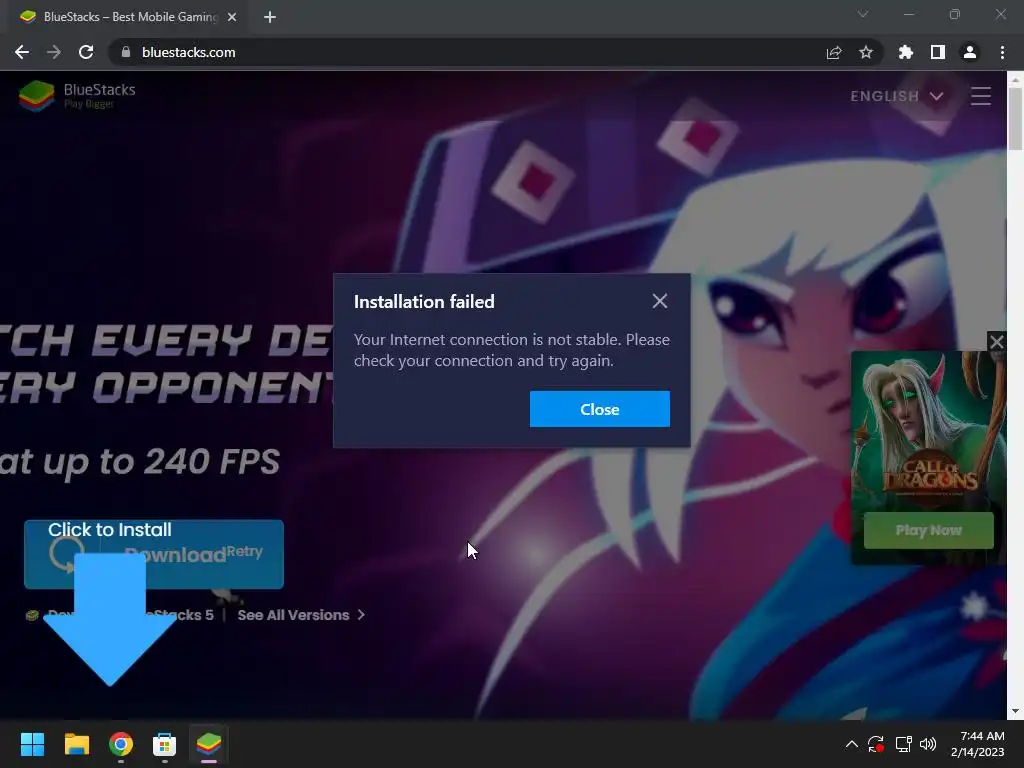Click the Download BlueStacks button

tap(154, 554)
